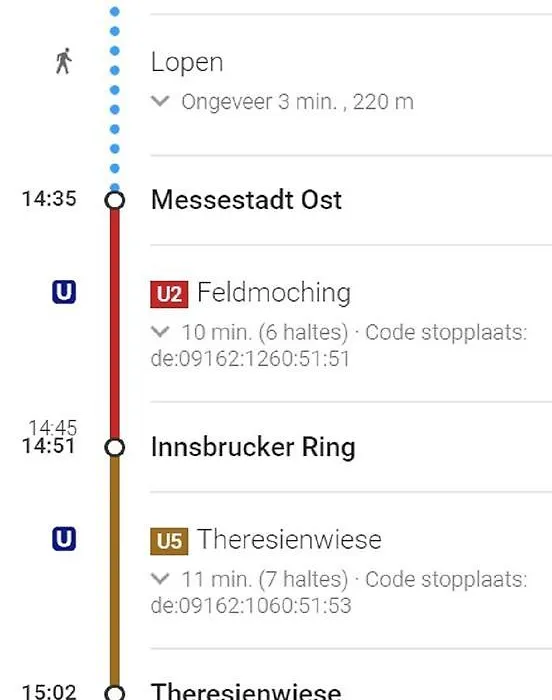Open the Theresienwiese arrival station name
Image resolution: width=552 pixels, height=700 pixels.
point(246,691)
